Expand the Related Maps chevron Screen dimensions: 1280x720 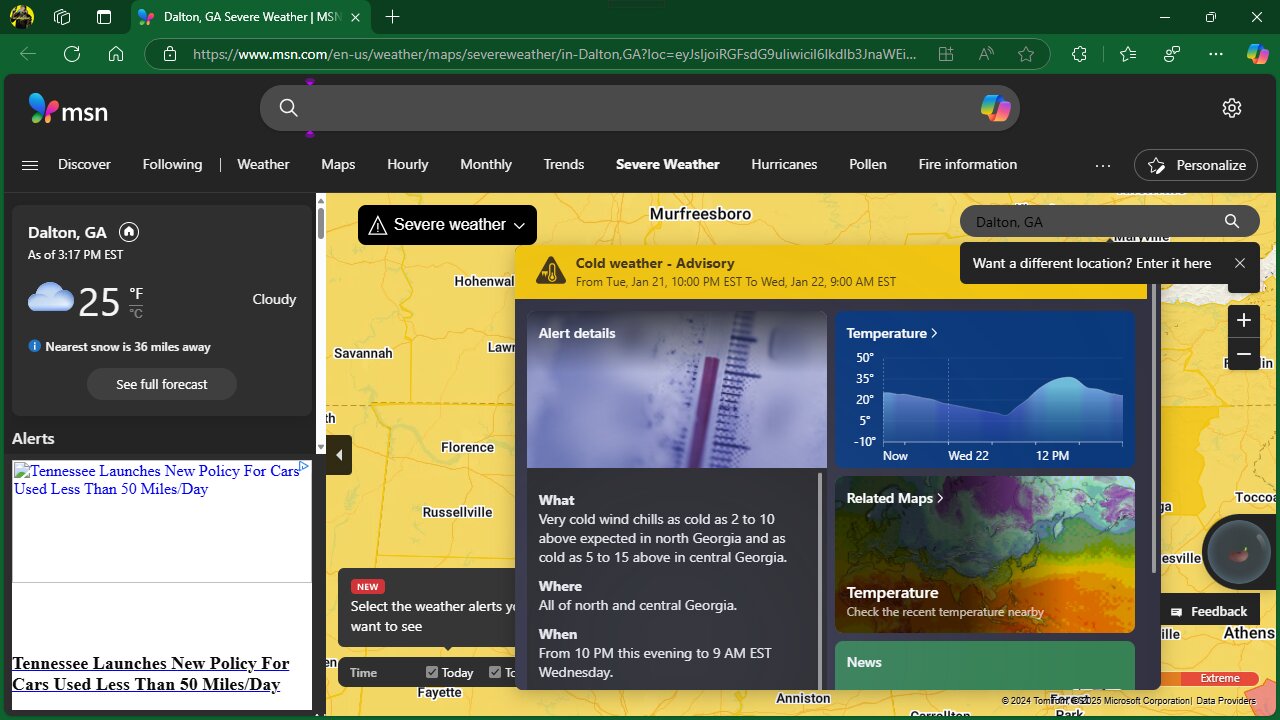[940, 498]
